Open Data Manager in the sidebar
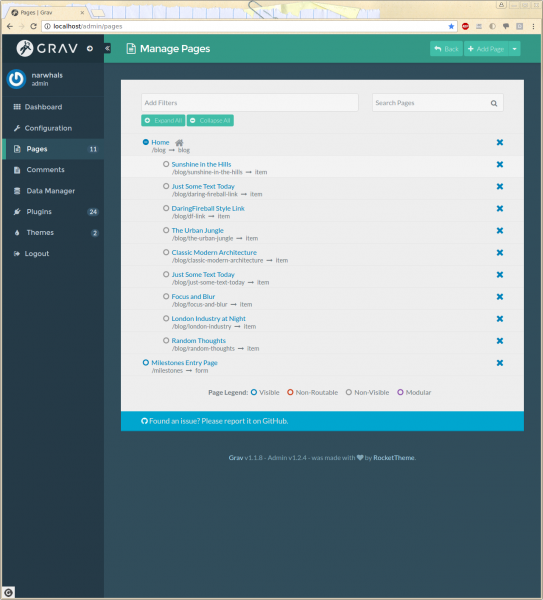 click(53, 191)
